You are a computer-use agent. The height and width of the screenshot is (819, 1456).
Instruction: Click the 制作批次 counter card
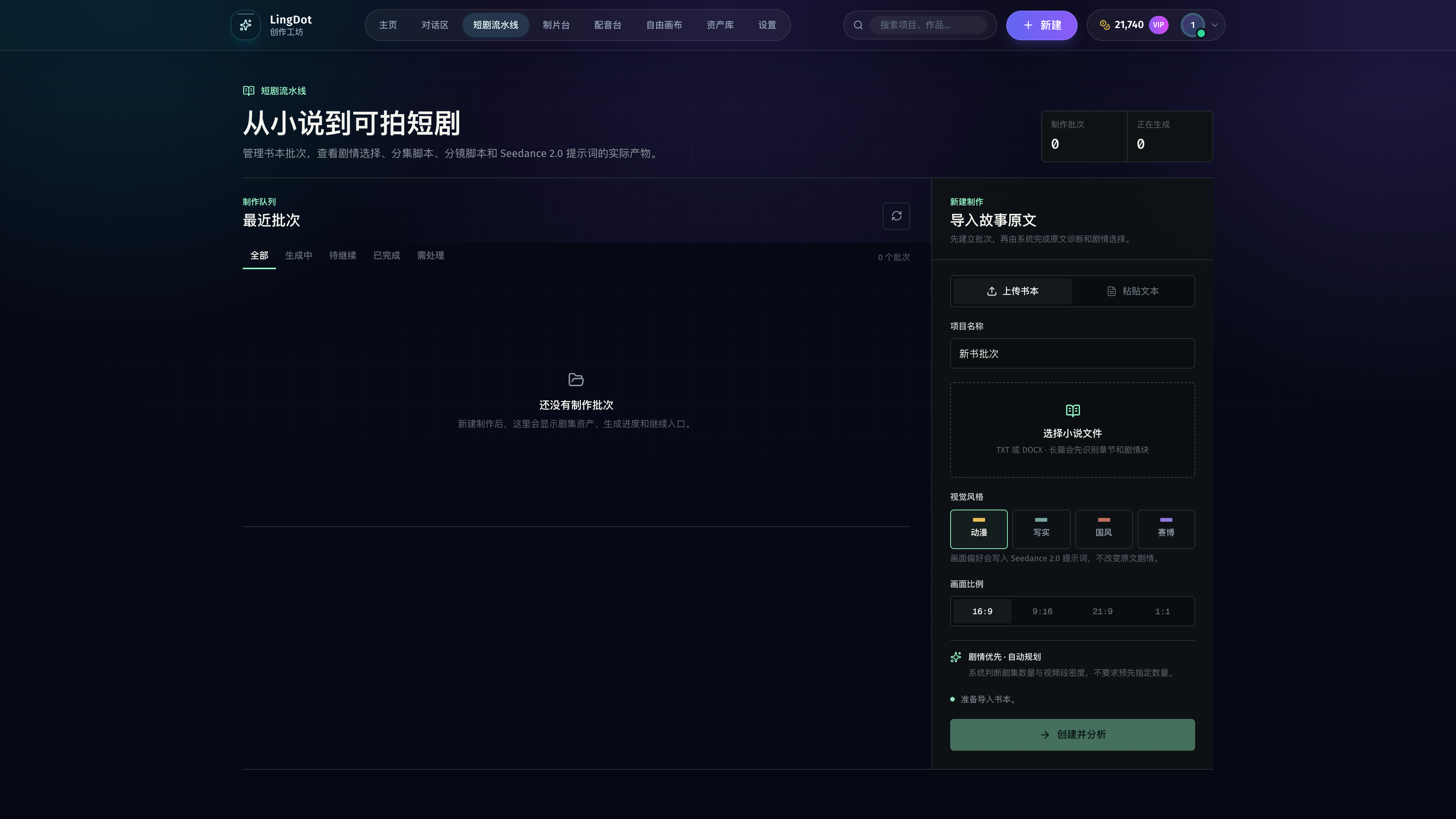1084,136
